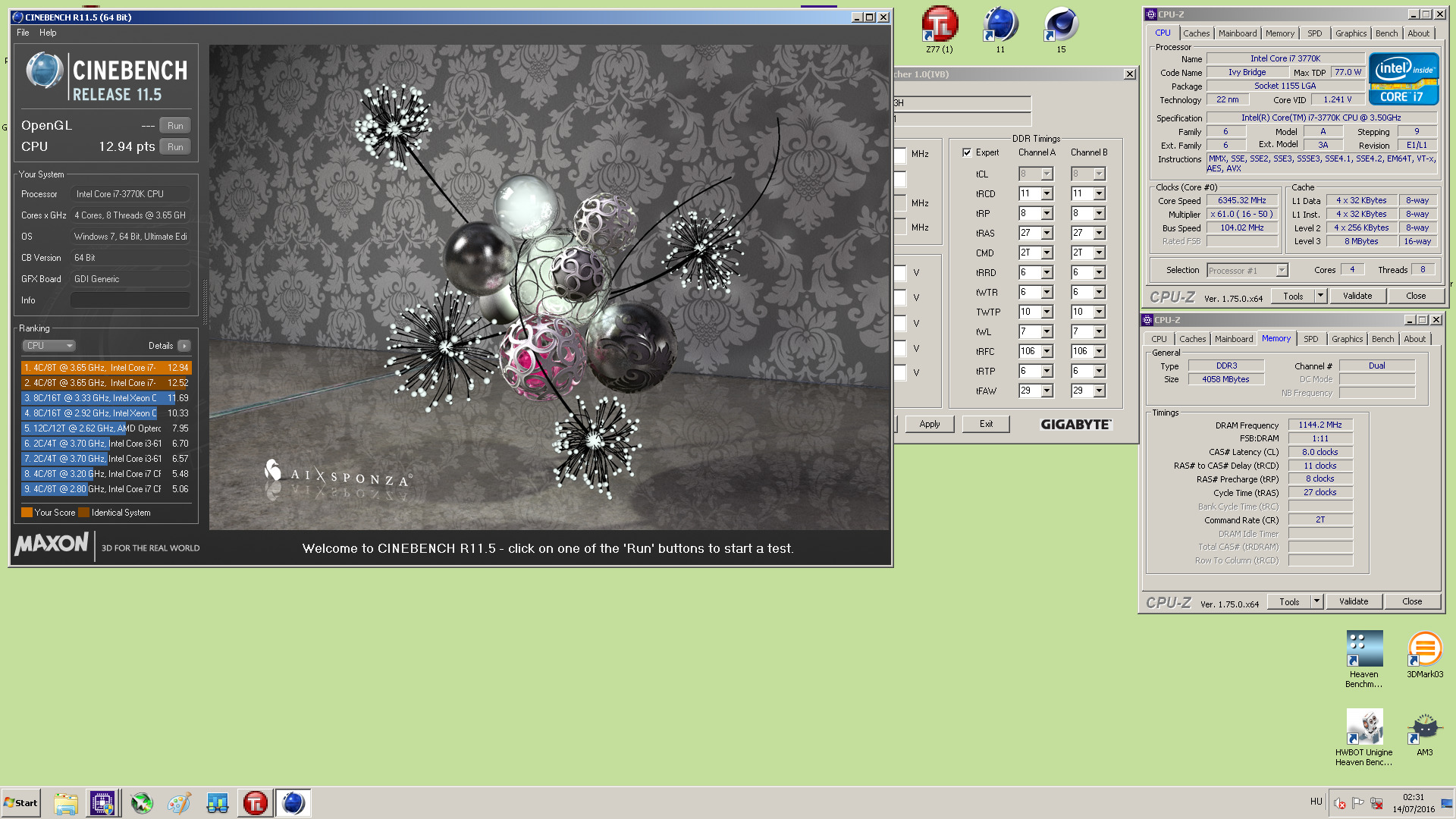Screen dimensions: 1456x819
Task: Click the orange Your Score legend swatch
Action: pyautogui.click(x=27, y=513)
